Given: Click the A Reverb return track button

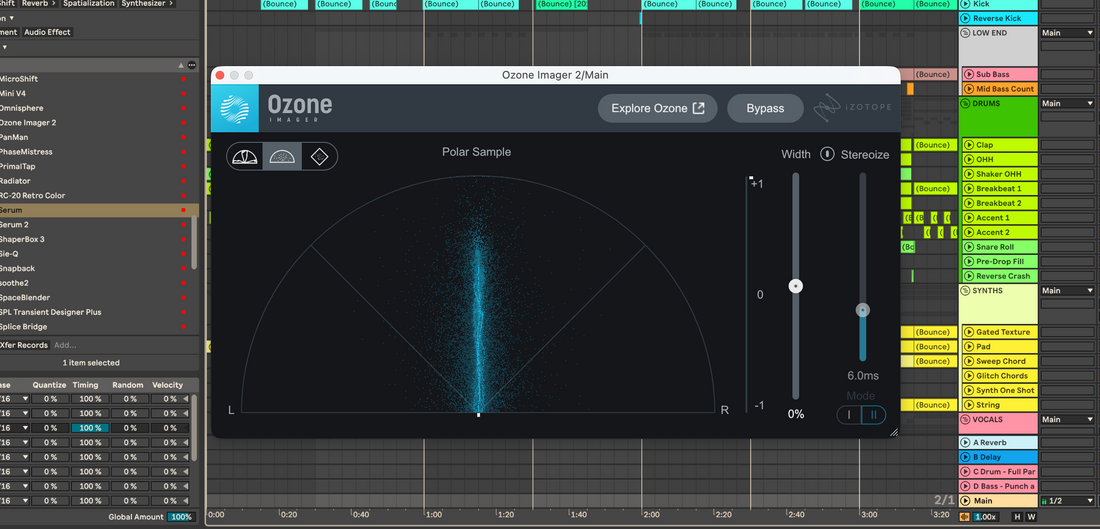Looking at the screenshot, I should coord(965,443).
